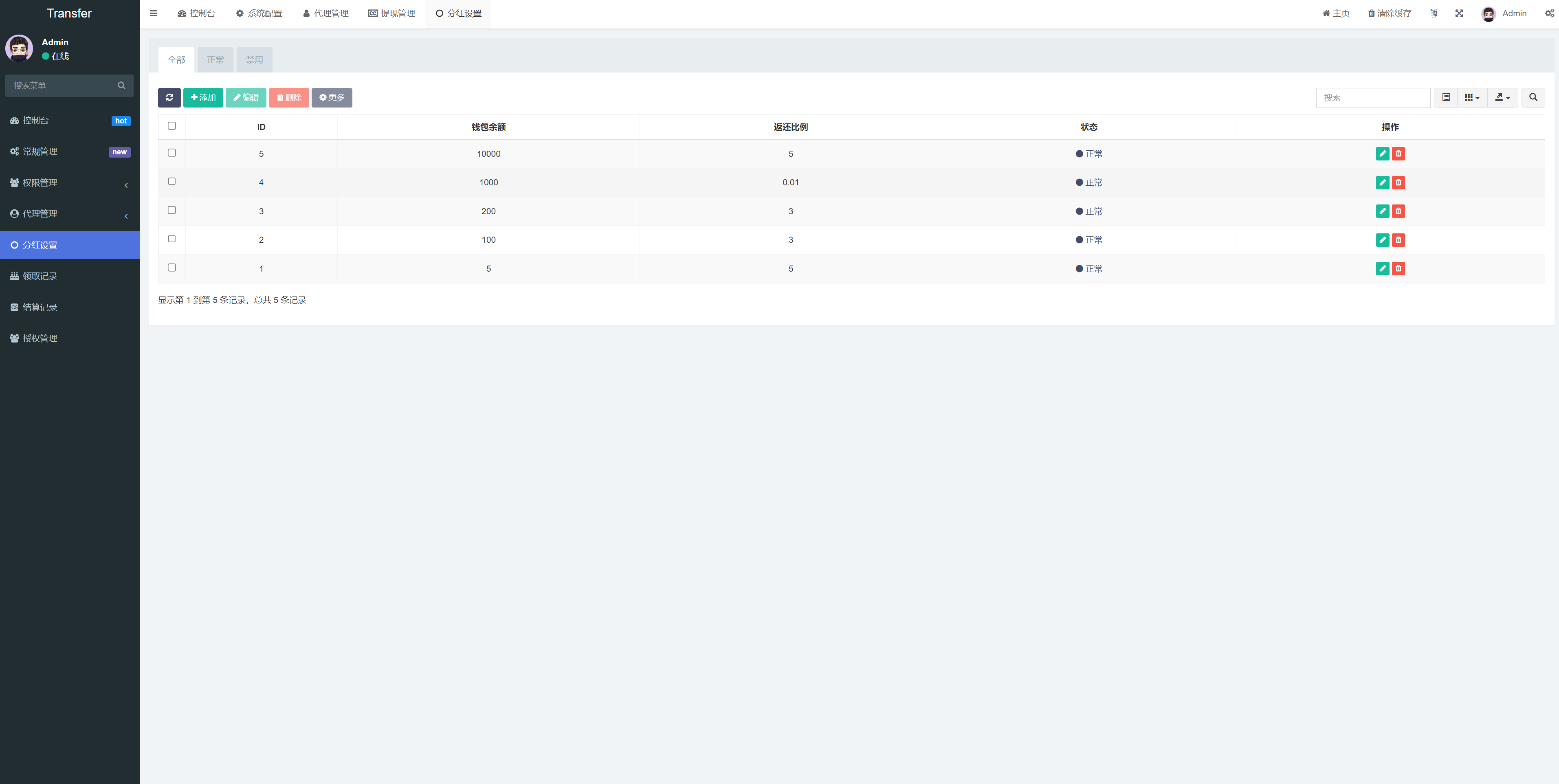
Task: Click the 清除缓存 link in the top bar
Action: (x=1390, y=13)
